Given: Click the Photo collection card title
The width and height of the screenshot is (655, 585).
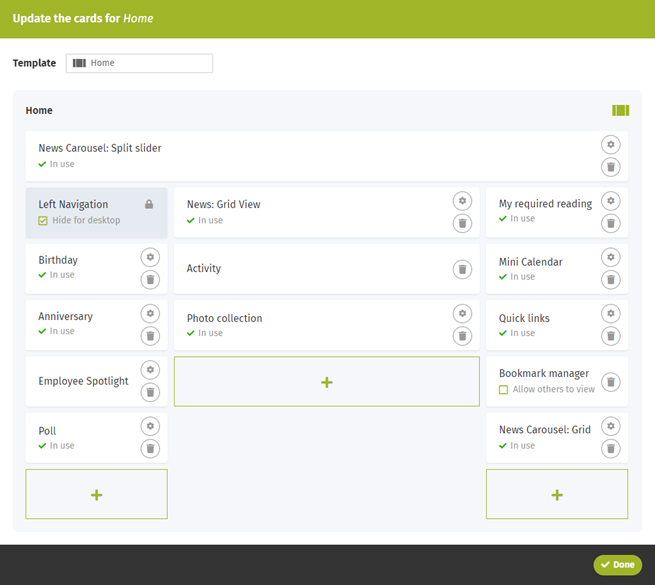Looking at the screenshot, I should pyautogui.click(x=224, y=318).
